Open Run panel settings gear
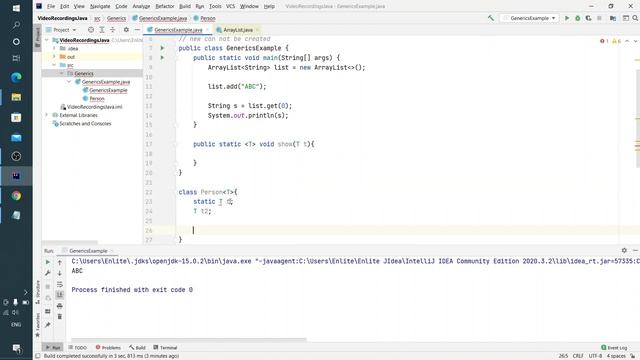The image size is (640, 360). pos(624,250)
